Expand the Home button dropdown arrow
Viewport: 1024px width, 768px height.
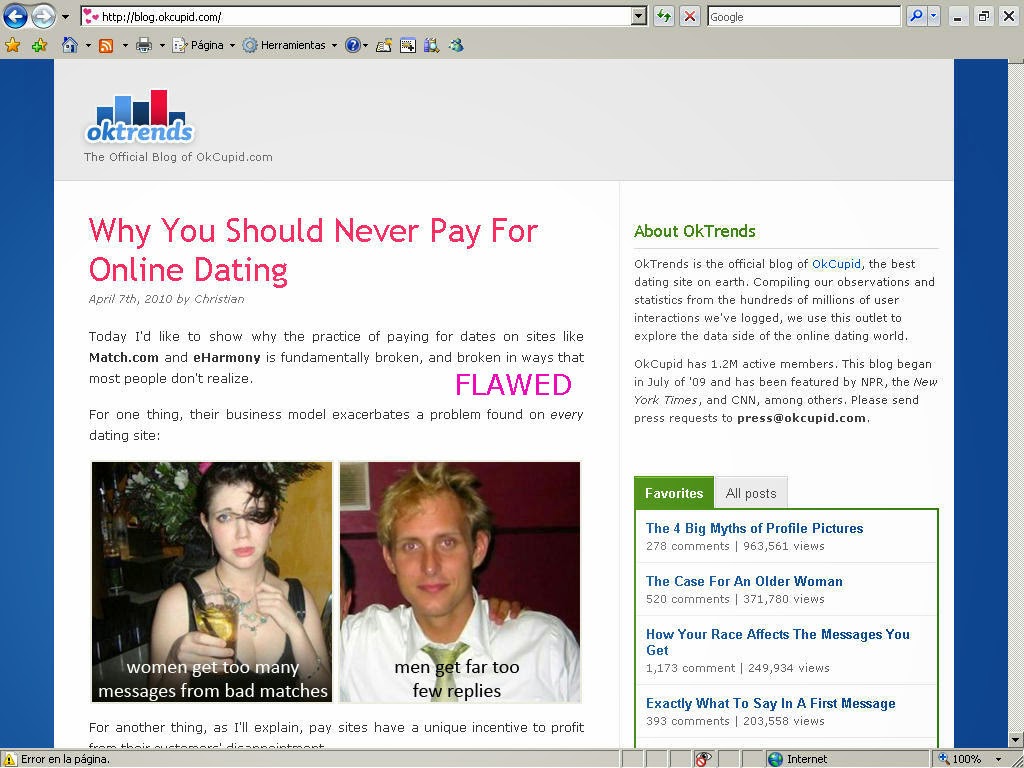coord(88,46)
